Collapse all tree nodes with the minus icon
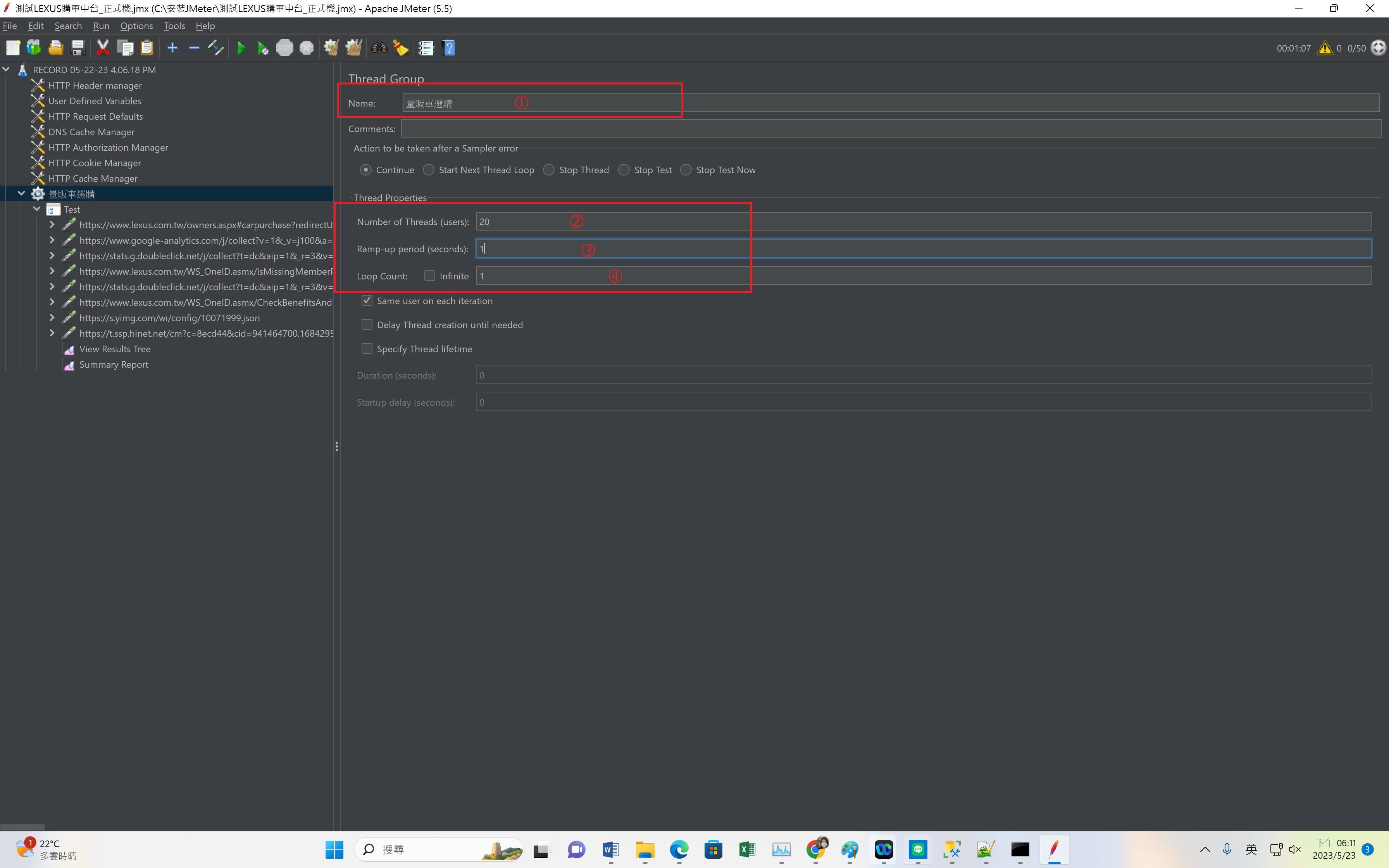This screenshot has height=868, width=1389. (194, 48)
